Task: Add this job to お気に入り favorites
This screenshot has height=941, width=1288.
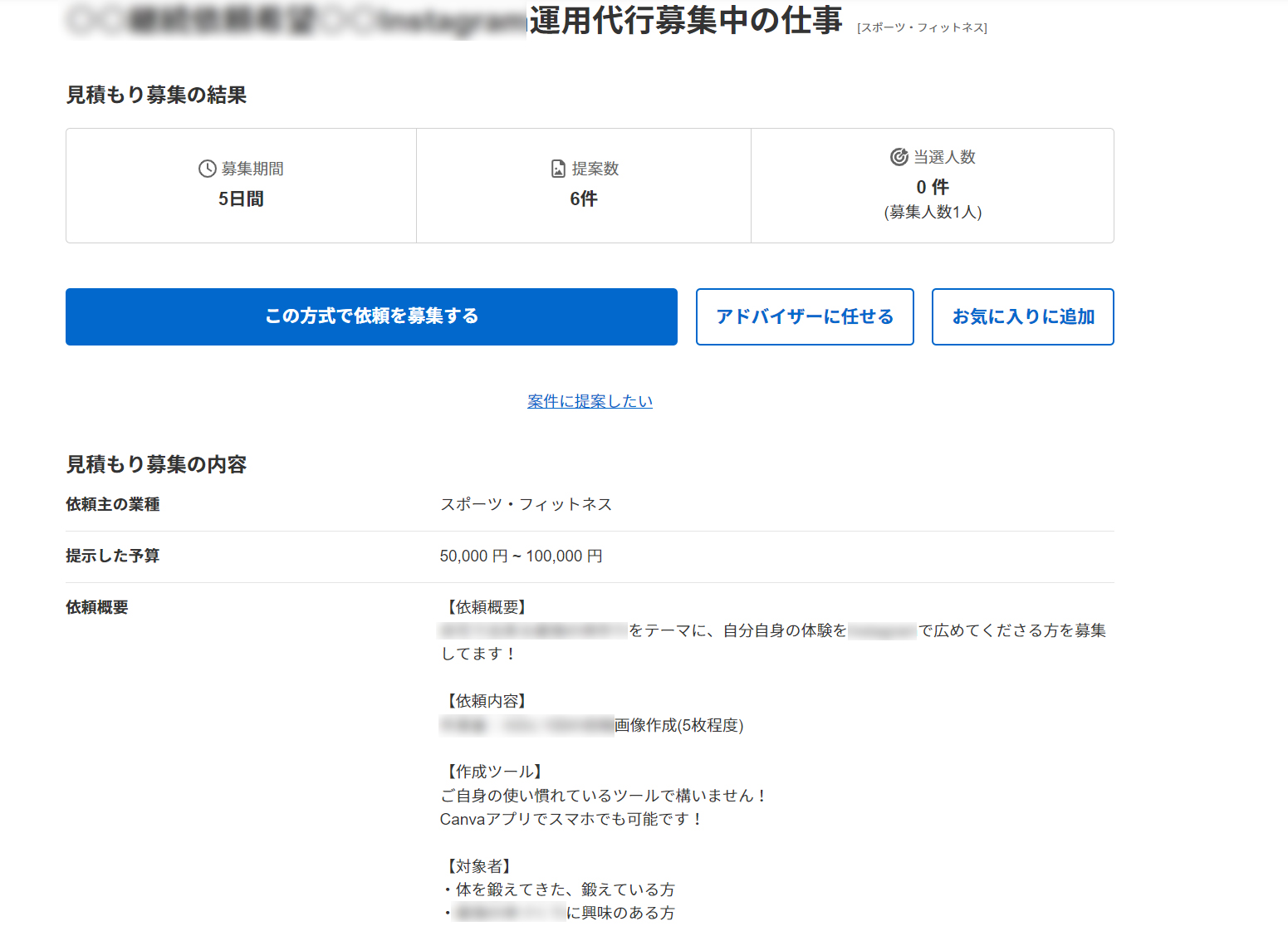Action: coord(1022,316)
